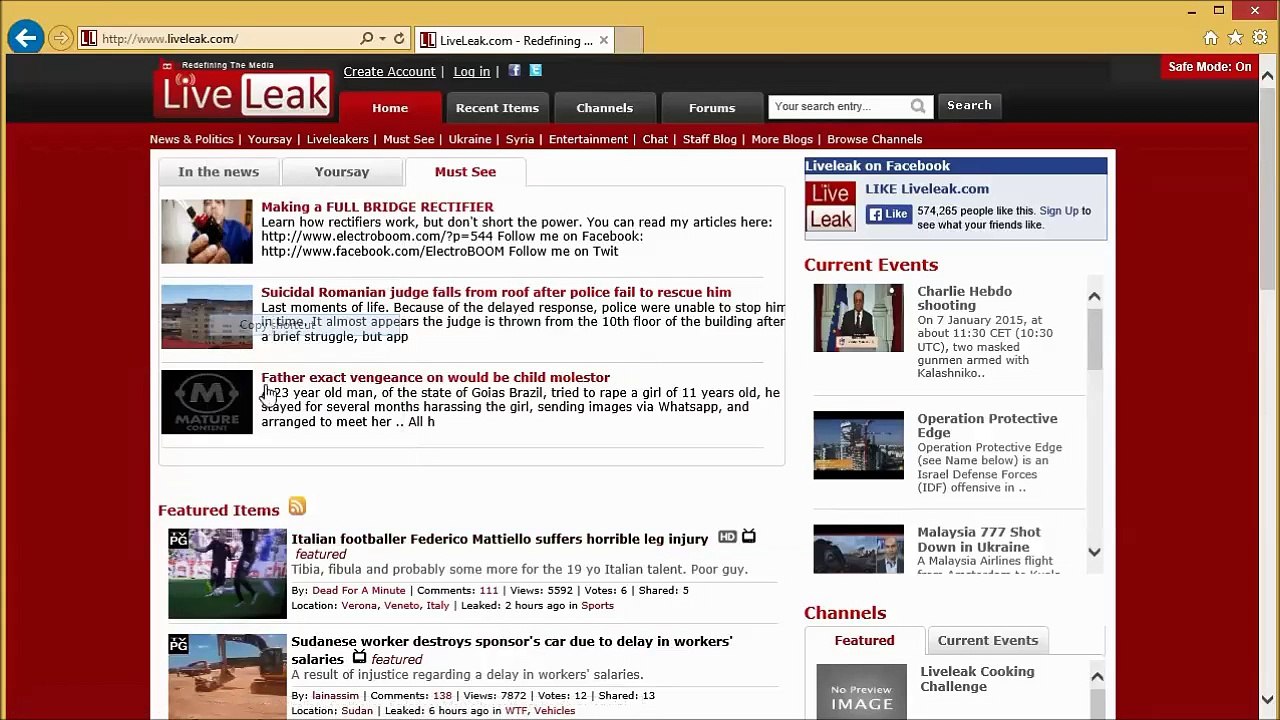Select the Must See content tab
The width and height of the screenshot is (1280, 720).
[465, 172]
